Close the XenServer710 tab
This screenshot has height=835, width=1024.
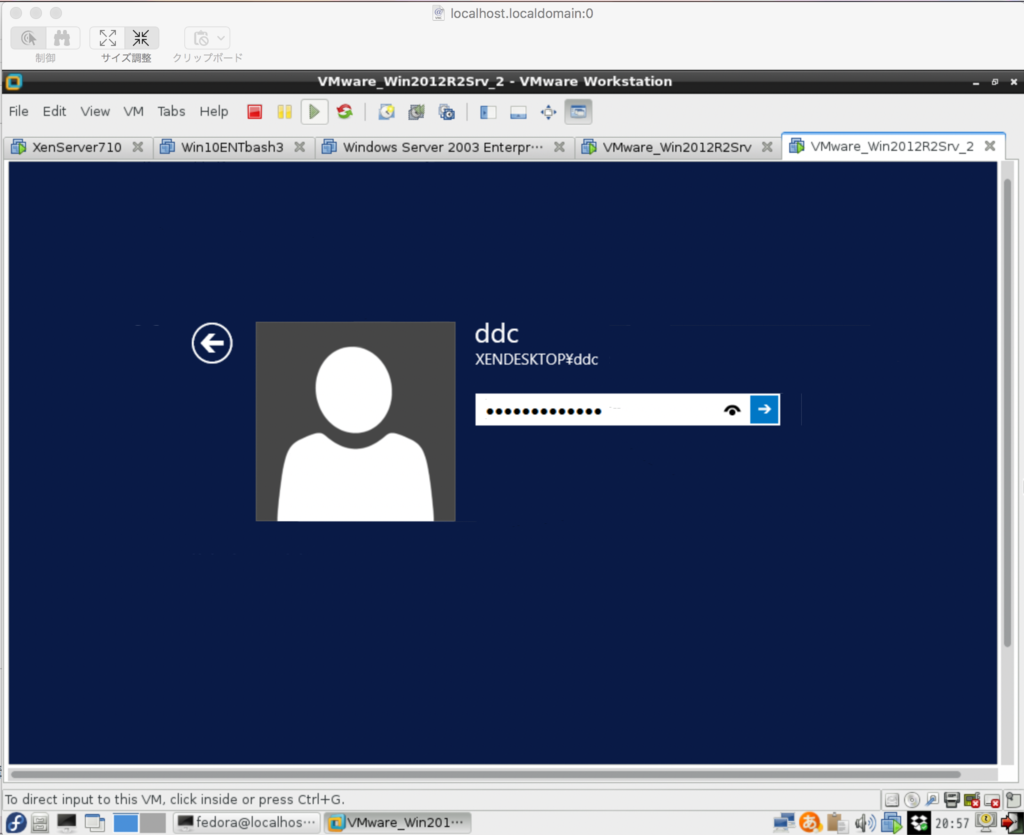click(x=138, y=146)
